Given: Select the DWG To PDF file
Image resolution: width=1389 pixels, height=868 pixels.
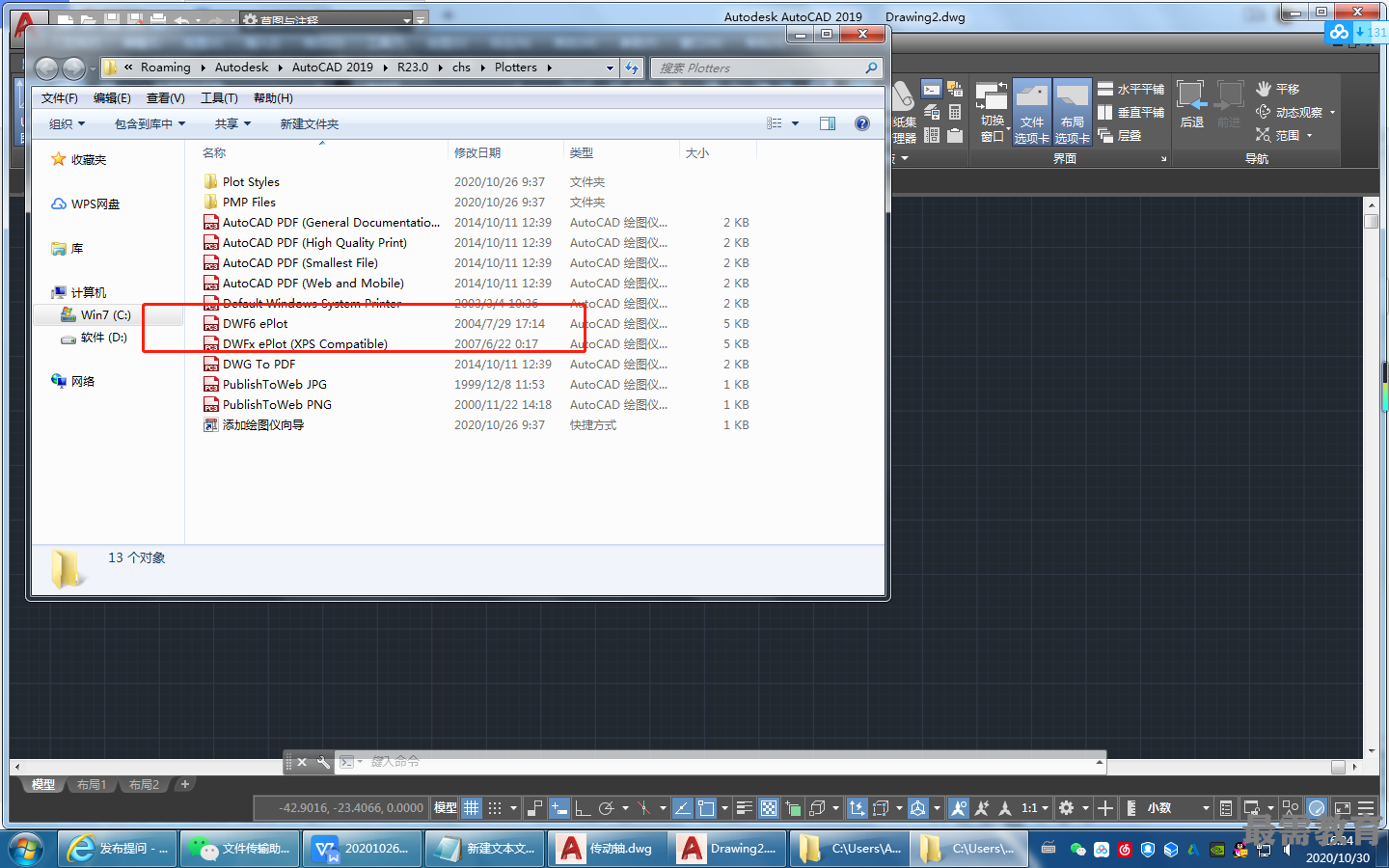Looking at the screenshot, I should click(x=259, y=364).
